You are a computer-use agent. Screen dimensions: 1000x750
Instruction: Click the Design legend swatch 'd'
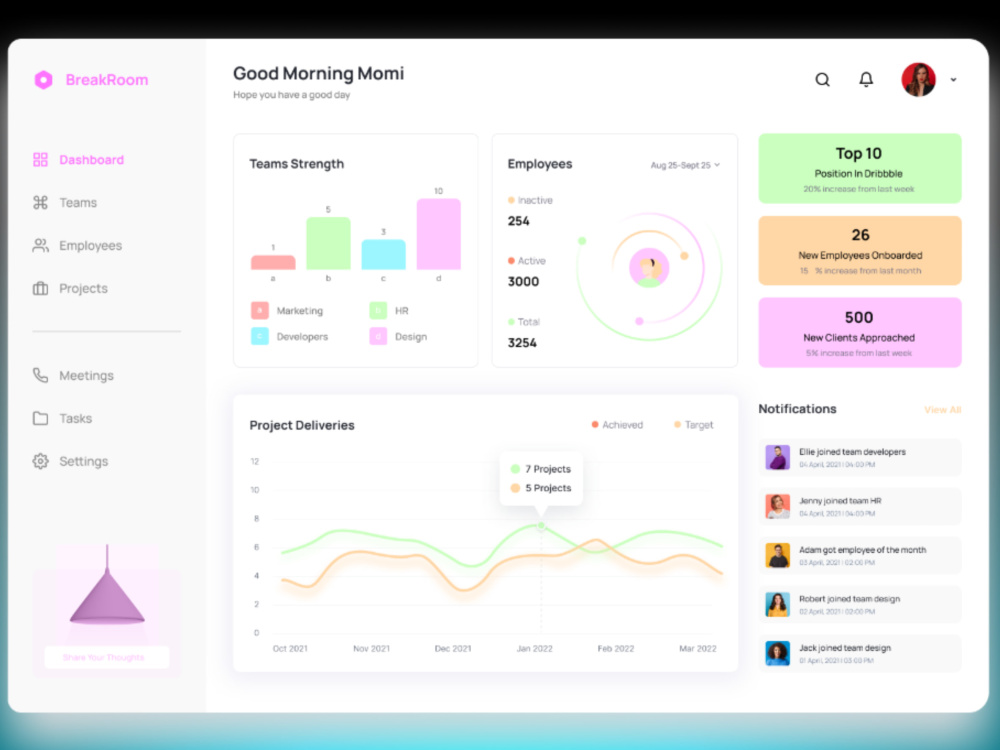tap(378, 336)
